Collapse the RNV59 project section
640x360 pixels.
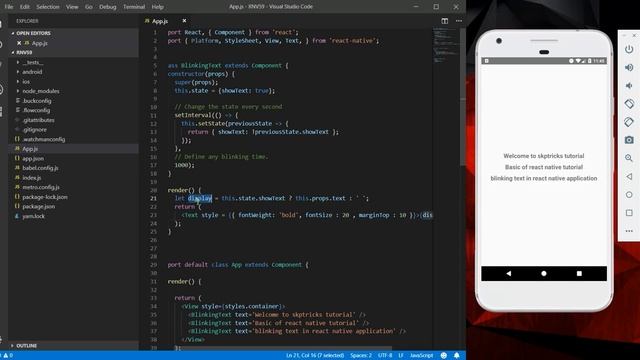click(x=24, y=52)
